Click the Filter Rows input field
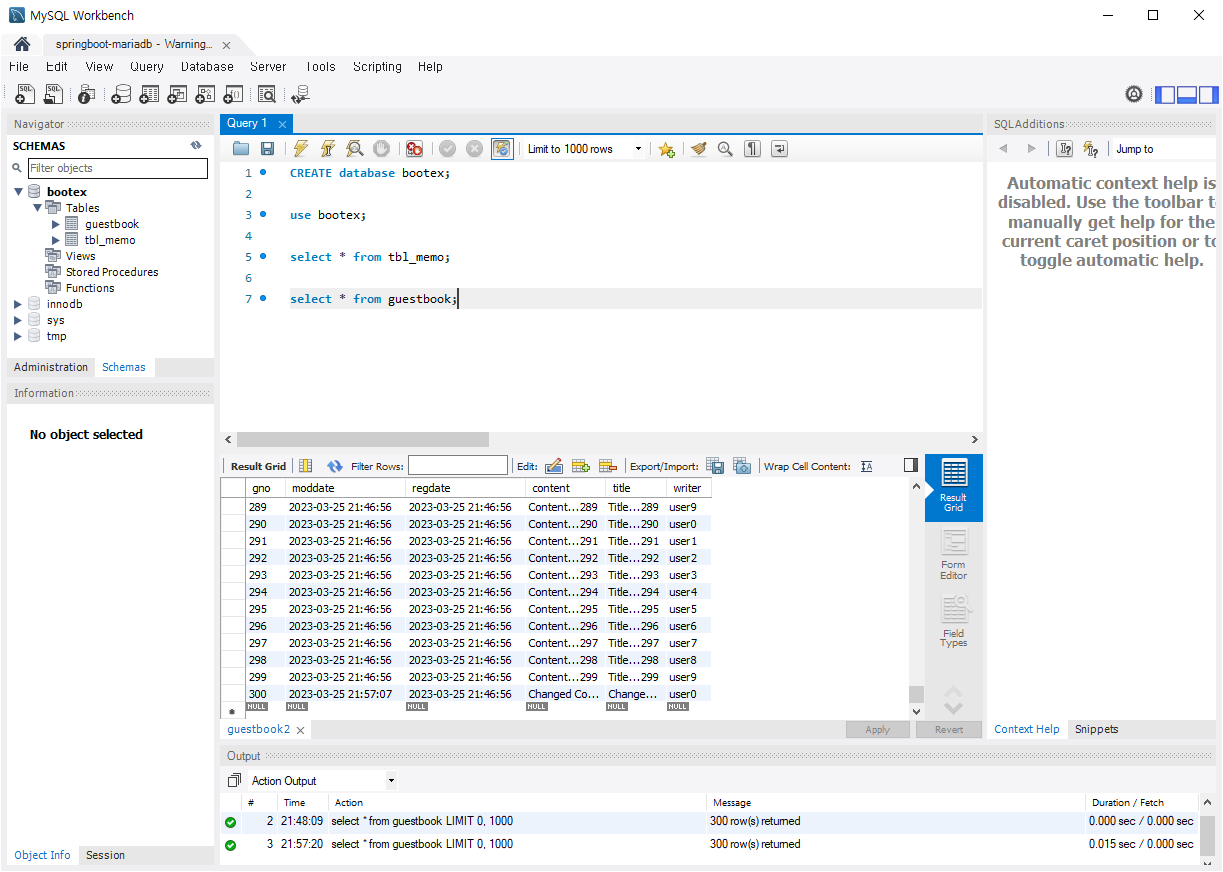Screen dimensions: 1223x872 (x=458, y=466)
